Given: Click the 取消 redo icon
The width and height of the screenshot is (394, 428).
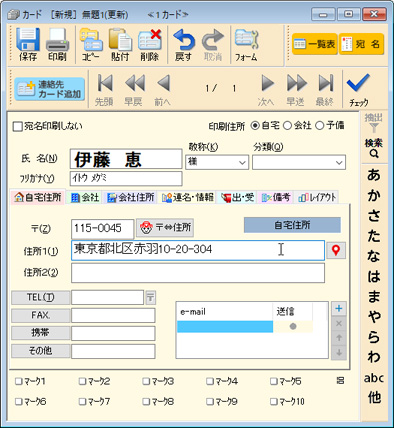Looking at the screenshot, I should point(213,45).
